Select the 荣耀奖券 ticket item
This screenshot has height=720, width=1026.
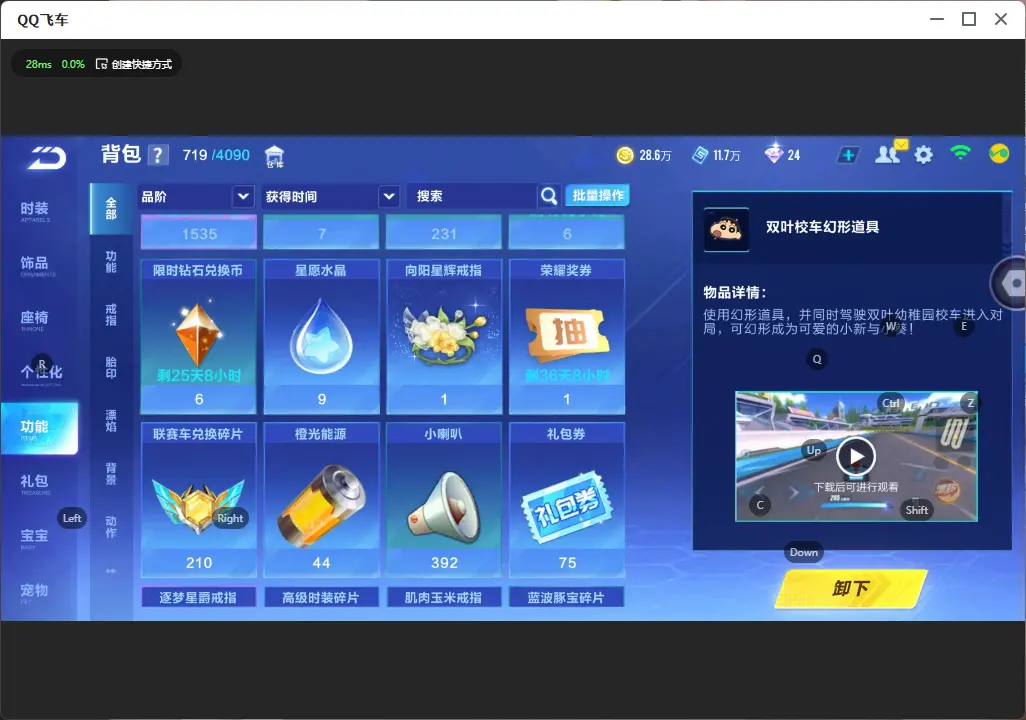567,336
